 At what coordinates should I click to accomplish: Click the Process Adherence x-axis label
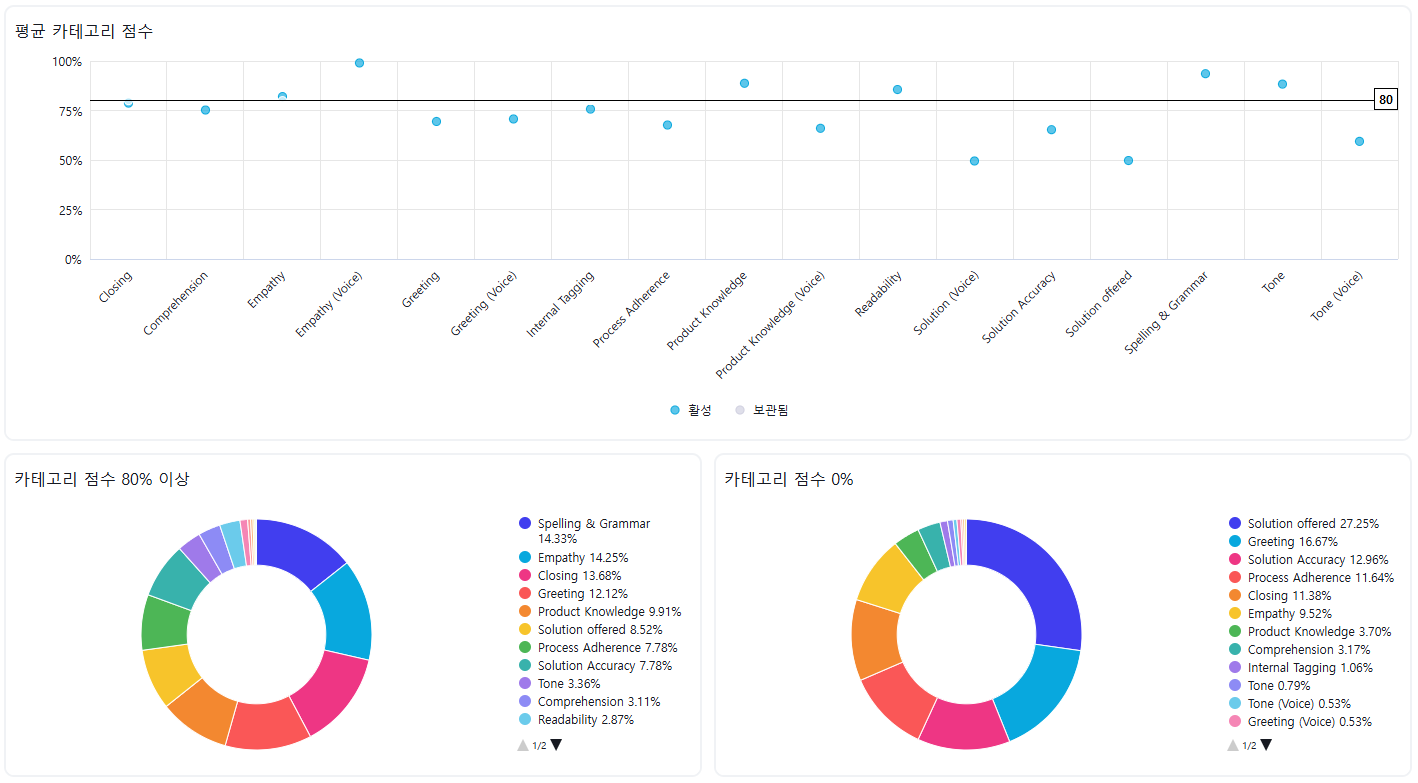[x=633, y=308]
